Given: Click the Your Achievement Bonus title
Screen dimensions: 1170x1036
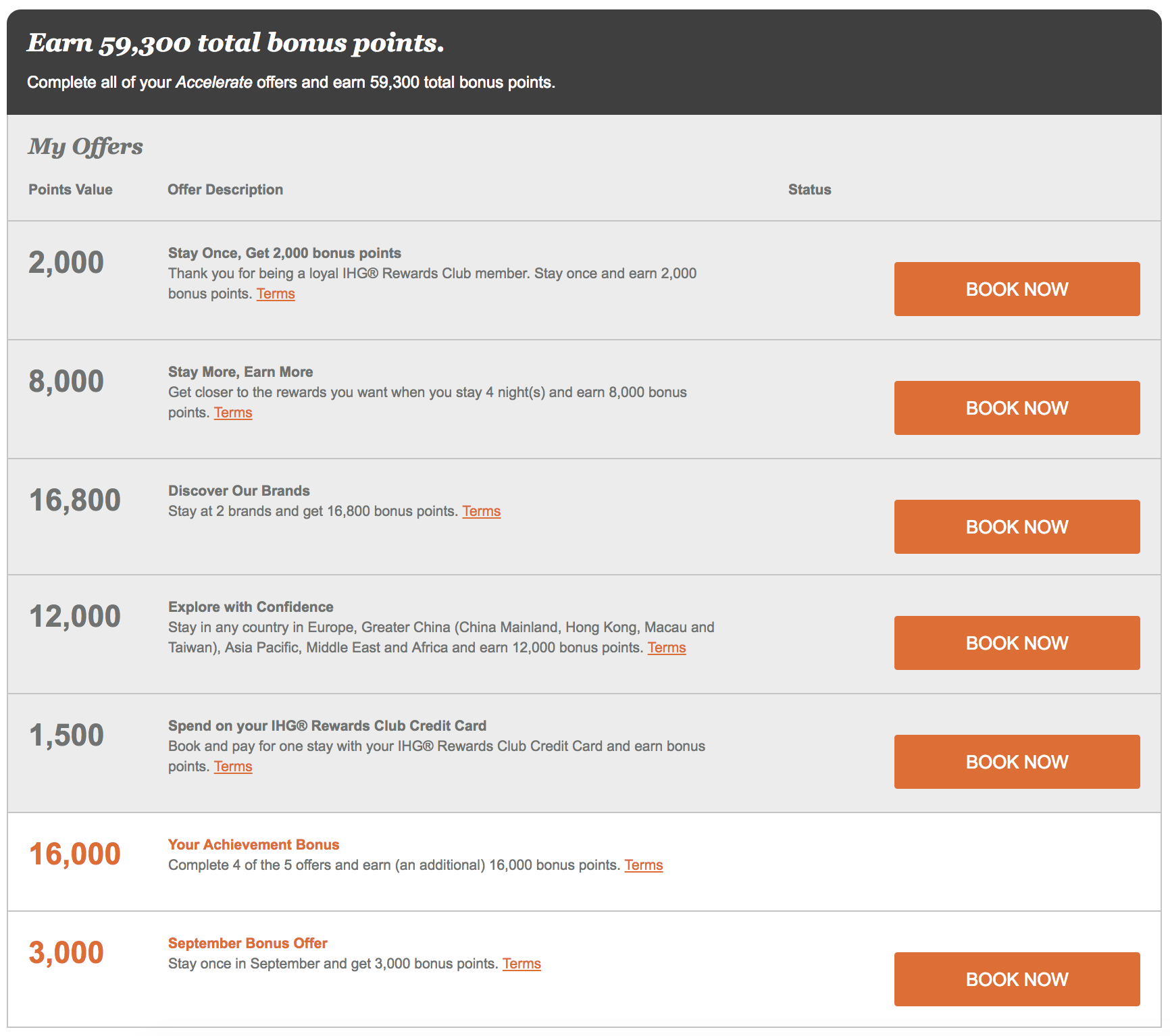Looking at the screenshot, I should coord(253,845).
